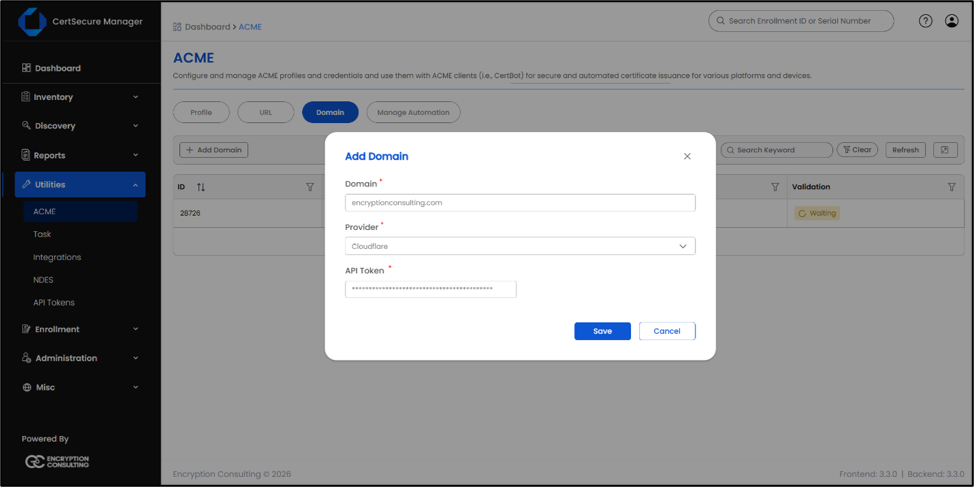Viewport: 974px width, 487px height.
Task: Click the Discovery magnifier icon in sidebar
Action: [26, 125]
